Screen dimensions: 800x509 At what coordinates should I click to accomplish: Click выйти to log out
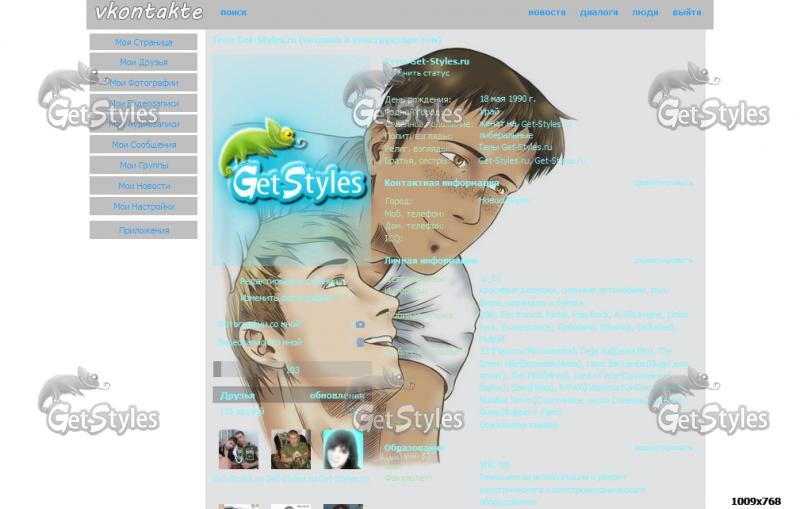[x=686, y=13]
